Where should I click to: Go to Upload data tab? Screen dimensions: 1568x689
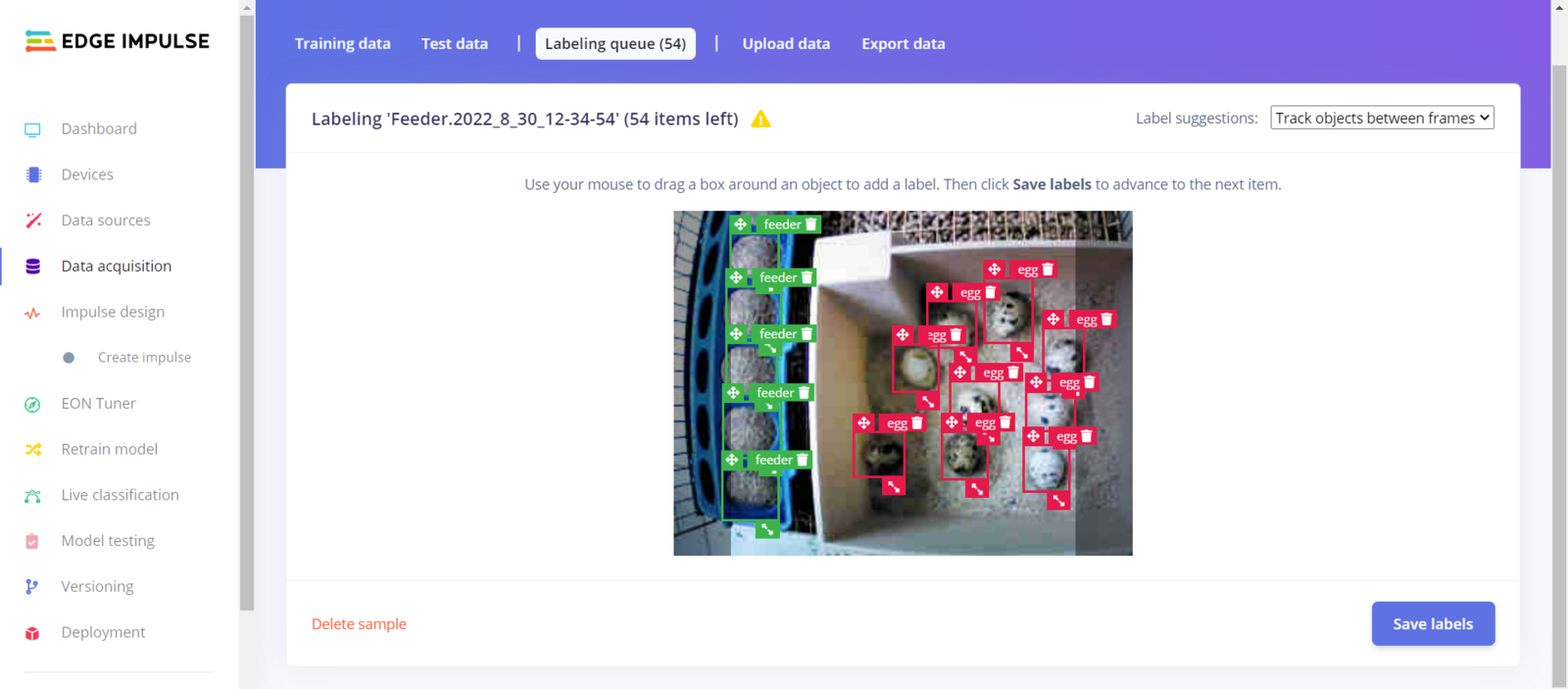786,43
